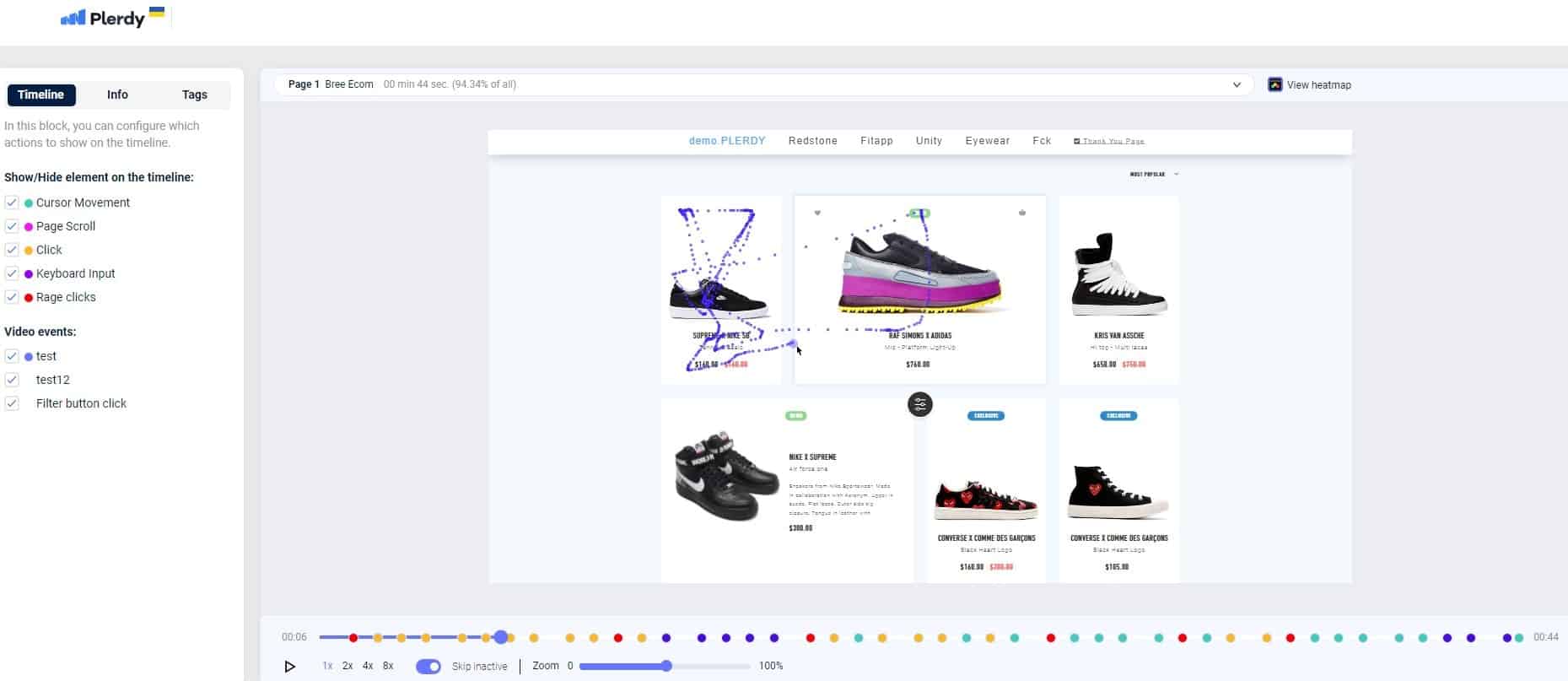Uncheck the Rage clicks checkbox

(x=12, y=297)
